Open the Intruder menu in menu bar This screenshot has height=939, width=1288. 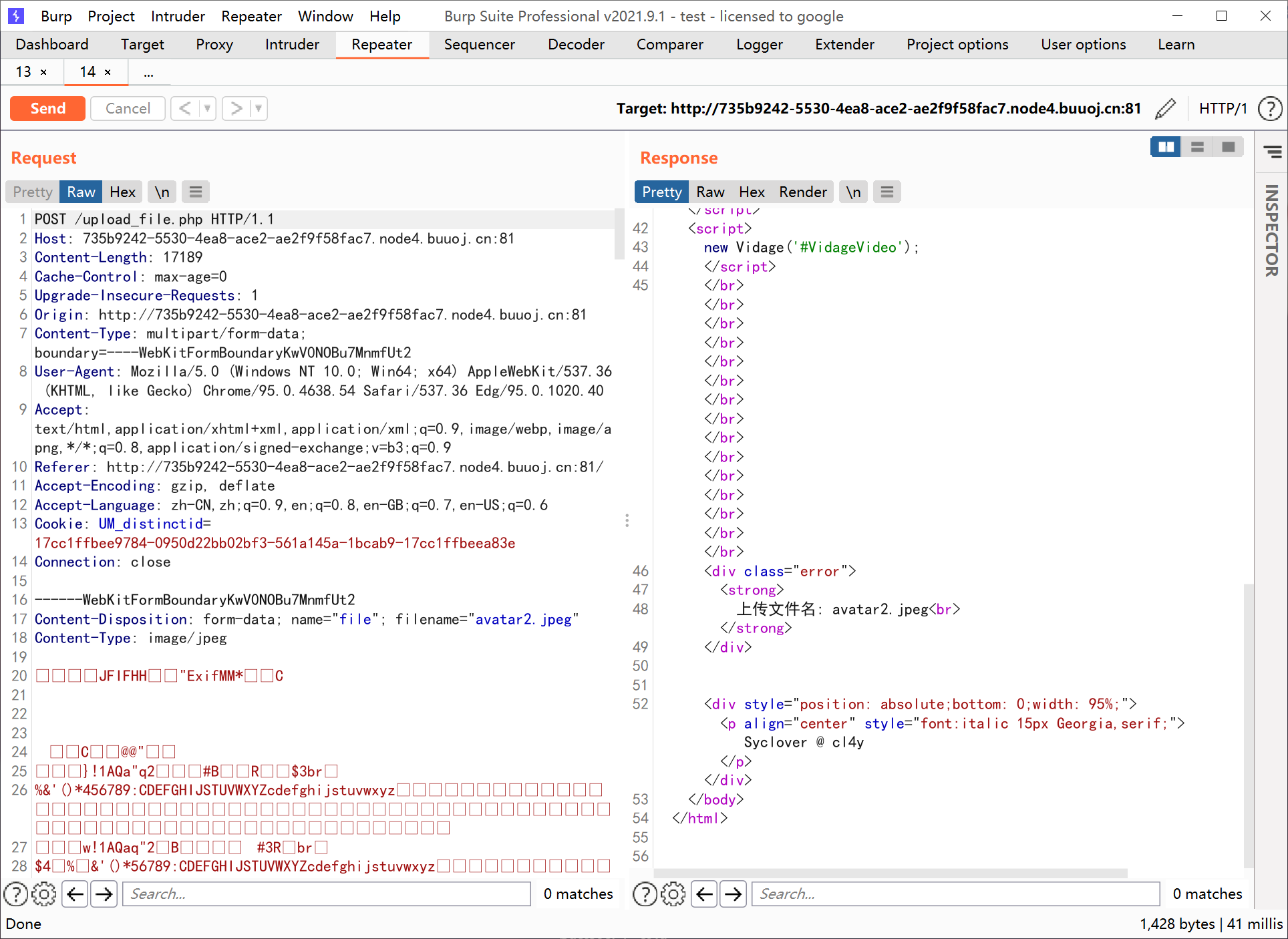178,16
